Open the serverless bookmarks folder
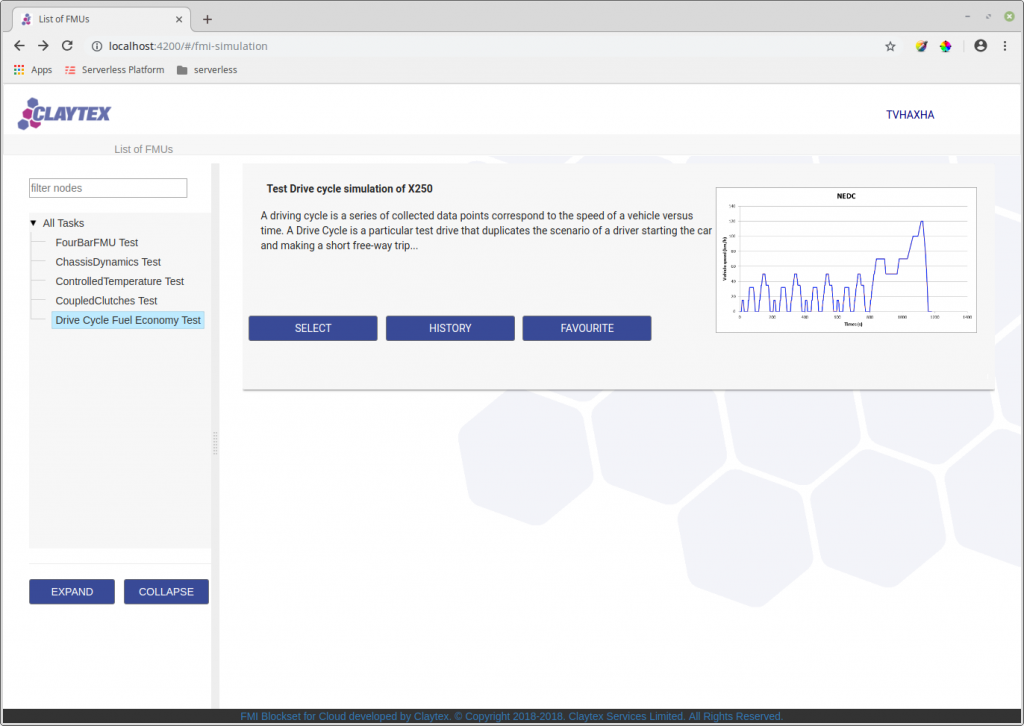 pyautogui.click(x=207, y=70)
